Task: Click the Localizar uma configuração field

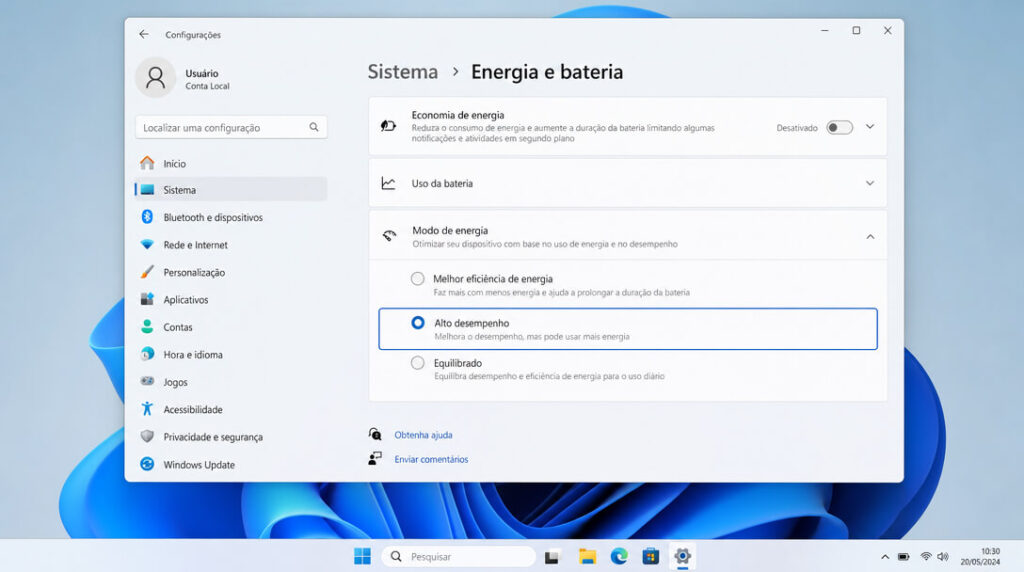Action: pos(231,127)
